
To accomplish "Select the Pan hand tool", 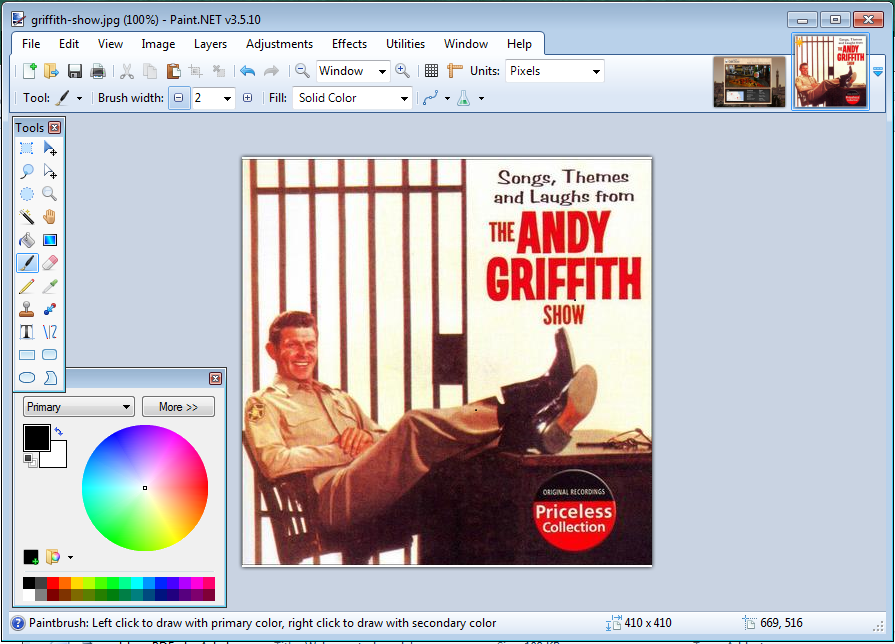I will point(50,217).
